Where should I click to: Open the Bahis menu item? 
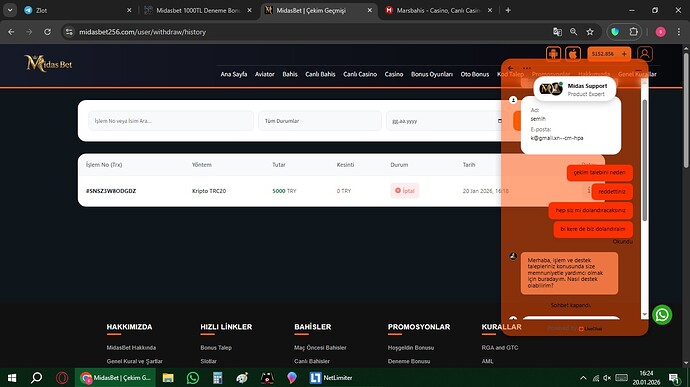[290, 74]
